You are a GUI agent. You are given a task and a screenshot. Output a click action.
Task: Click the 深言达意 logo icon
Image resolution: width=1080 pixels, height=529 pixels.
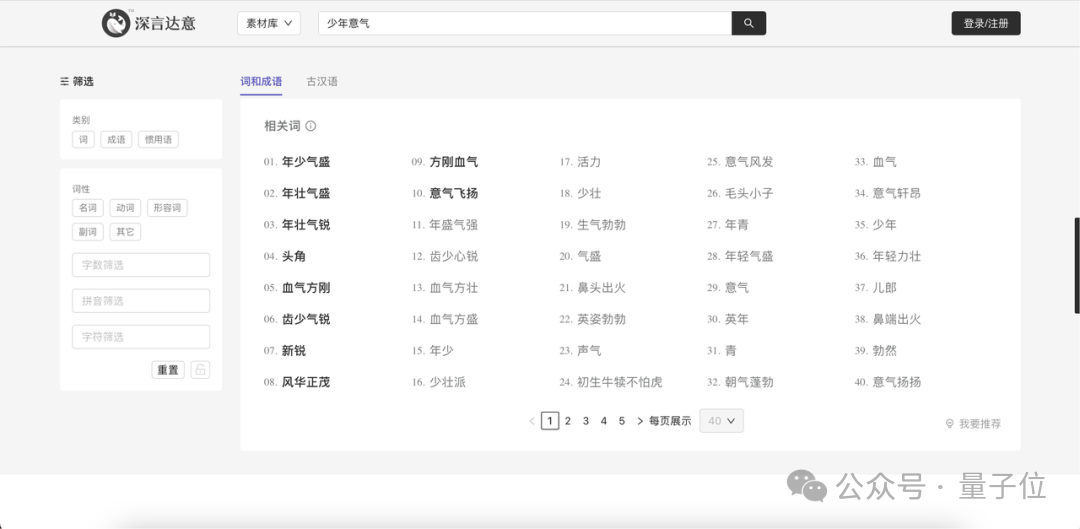(116, 23)
